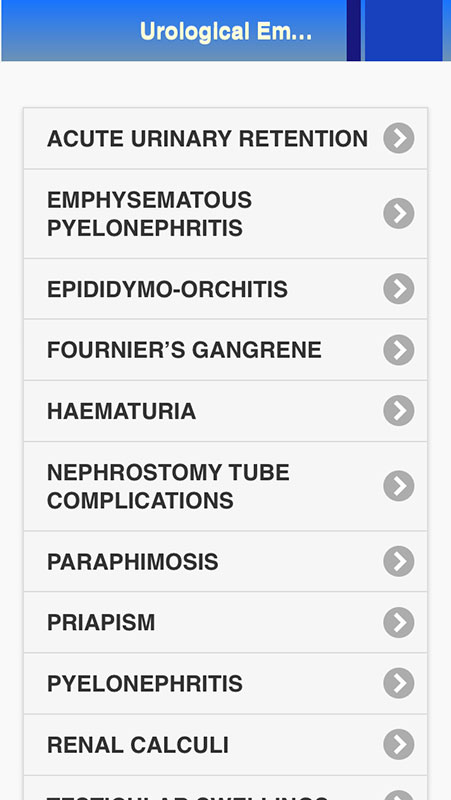The image size is (451, 800).
Task: Open arrow icon for Nephrostomy Tube Complications
Action: (x=398, y=486)
